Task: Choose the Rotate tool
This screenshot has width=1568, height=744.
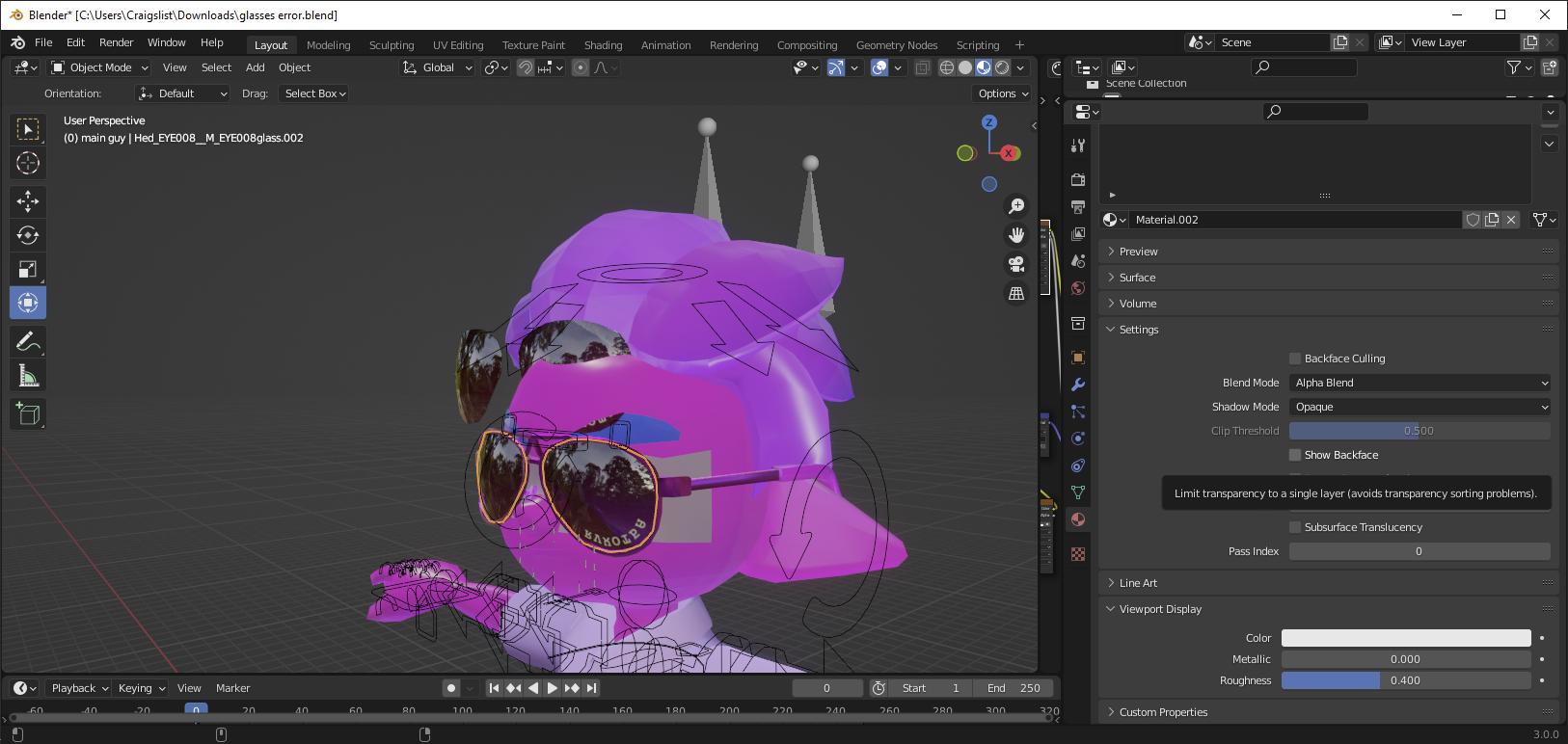Action: (28, 235)
